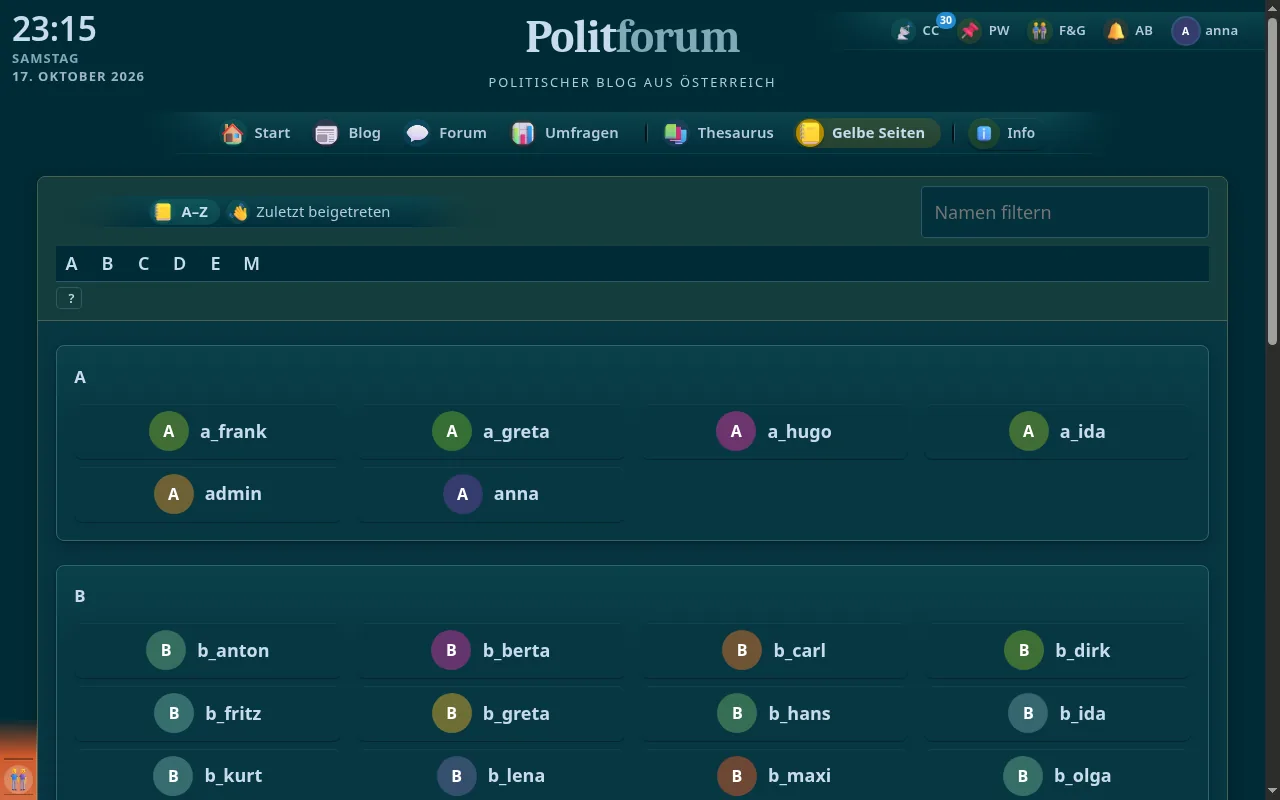Open the Info icon
1280x800 pixels.
click(985, 133)
